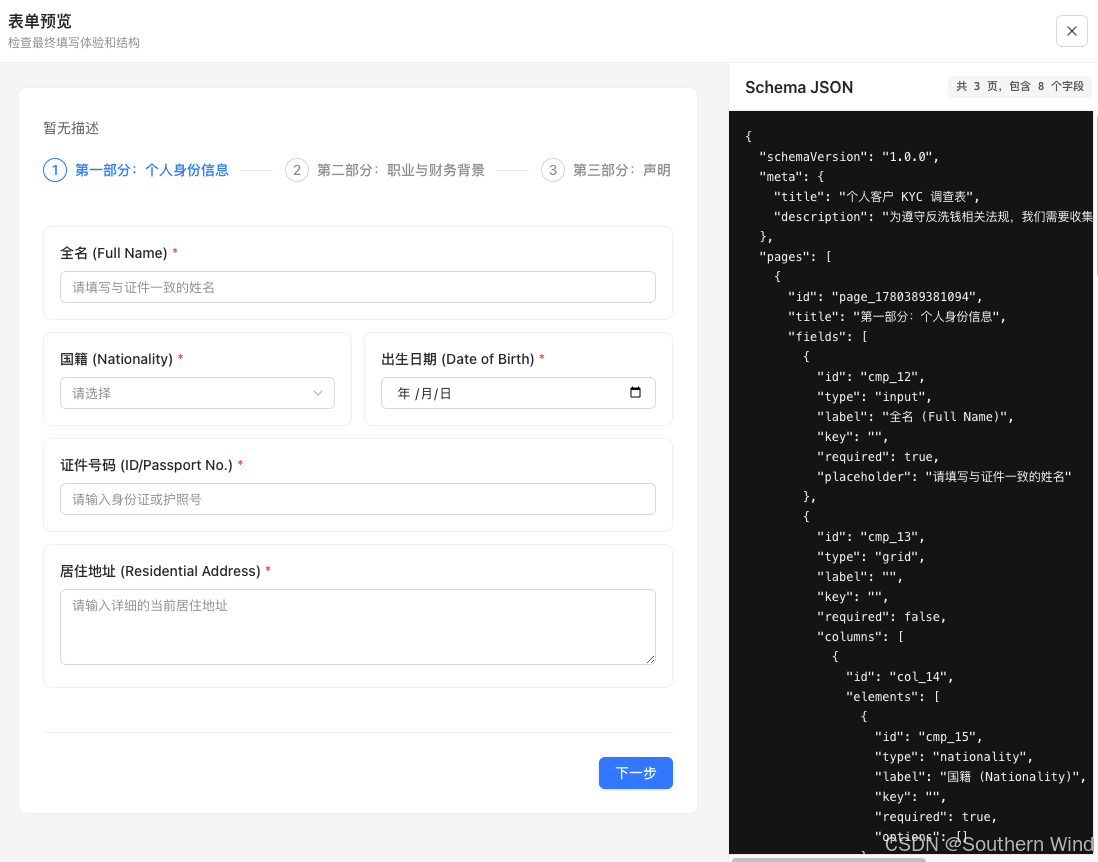Click the Schema JSON heading
The height and width of the screenshot is (862, 1098).
pos(799,88)
